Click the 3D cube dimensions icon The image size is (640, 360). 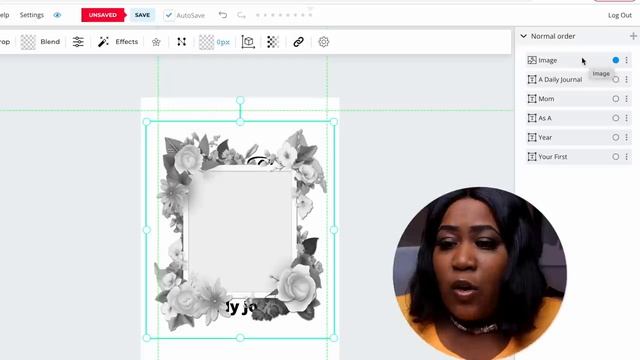click(248, 42)
